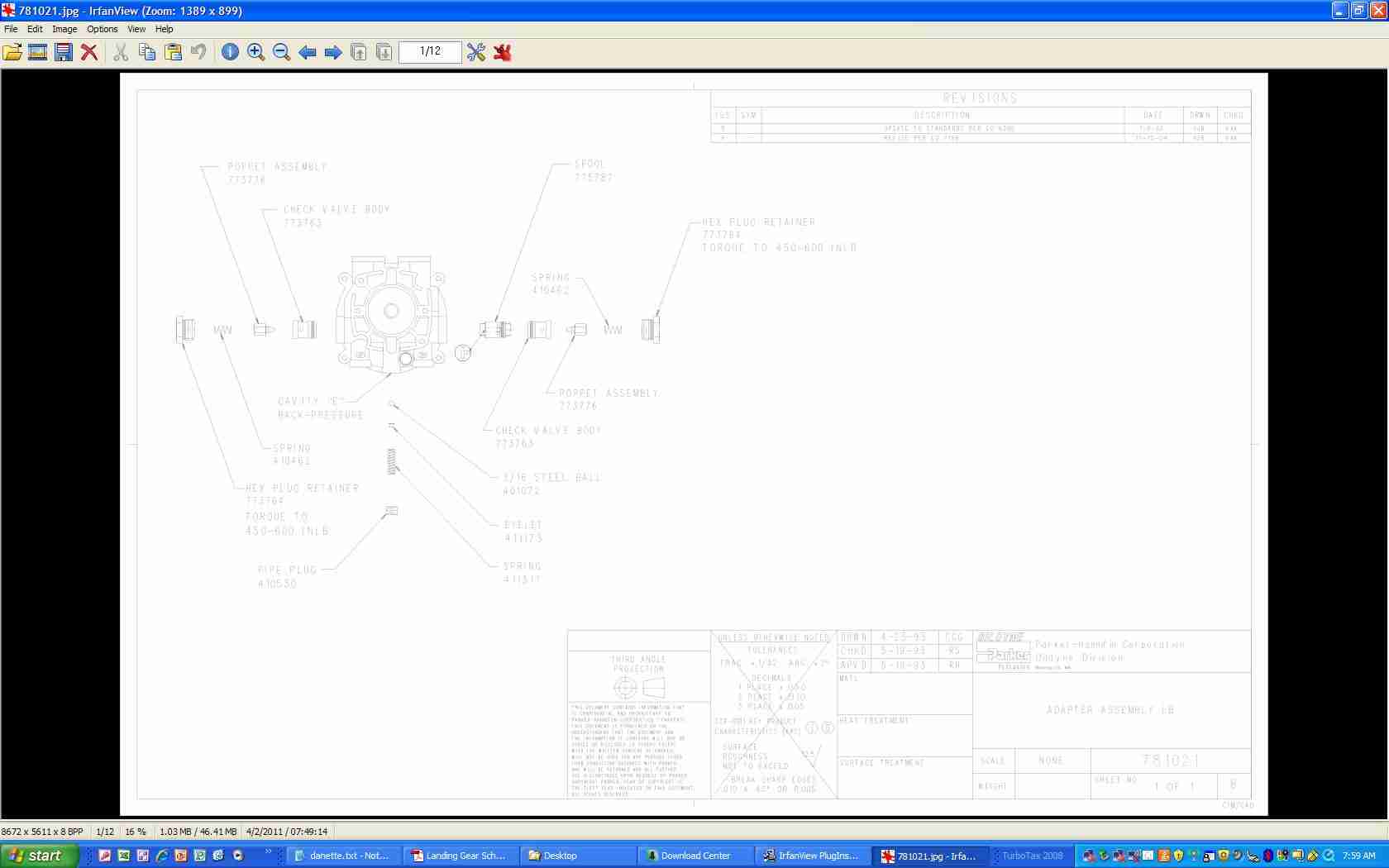Click the Copy icon in toolbar

(x=147, y=52)
